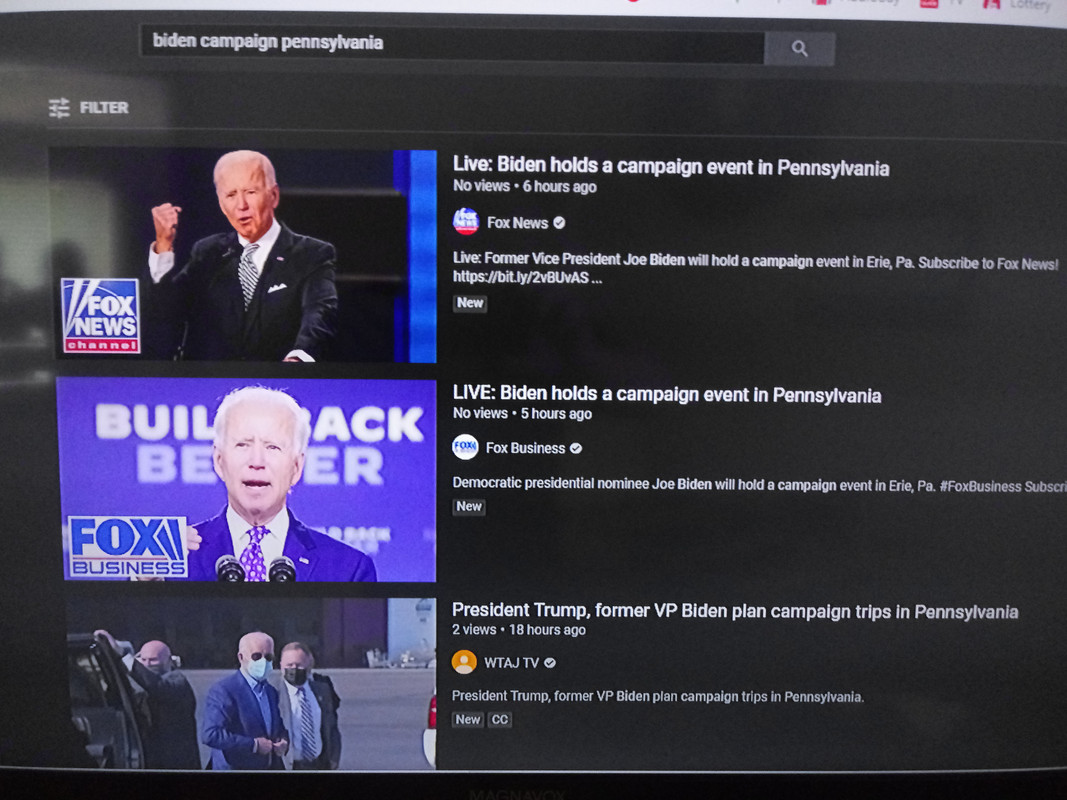
Task: Click the Fox News channel avatar
Action: [466, 221]
